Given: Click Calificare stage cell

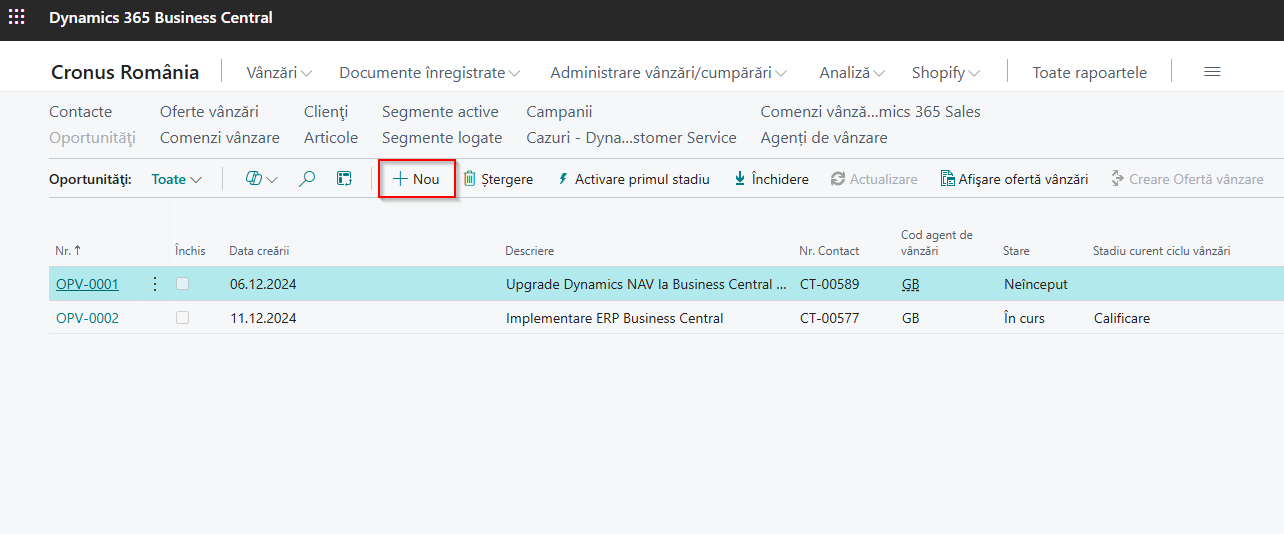Looking at the screenshot, I should click(1122, 318).
